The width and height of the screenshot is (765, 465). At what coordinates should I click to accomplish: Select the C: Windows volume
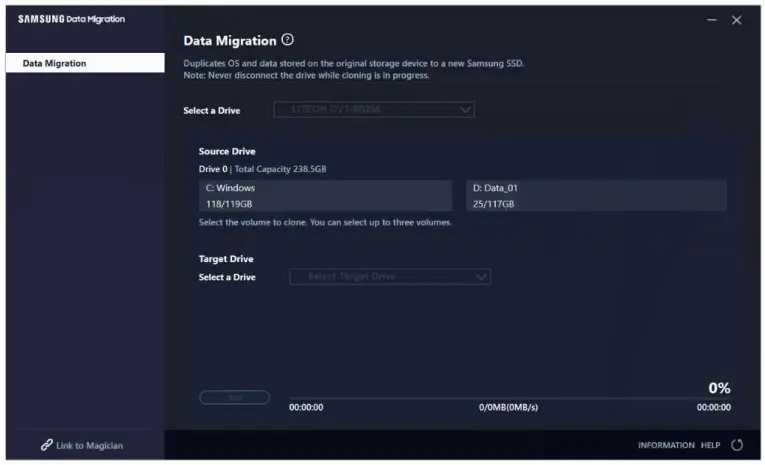pos(325,196)
